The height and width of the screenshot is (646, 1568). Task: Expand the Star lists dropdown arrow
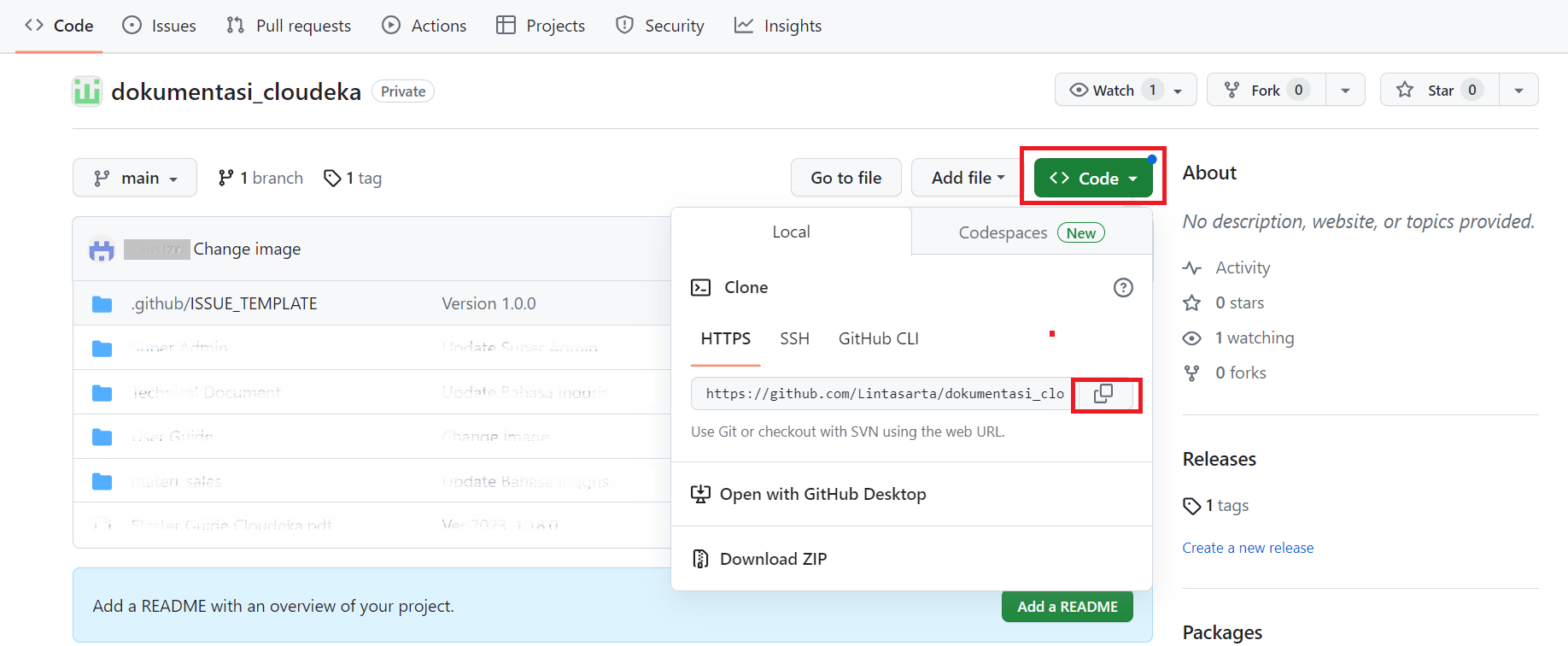coord(1518,90)
